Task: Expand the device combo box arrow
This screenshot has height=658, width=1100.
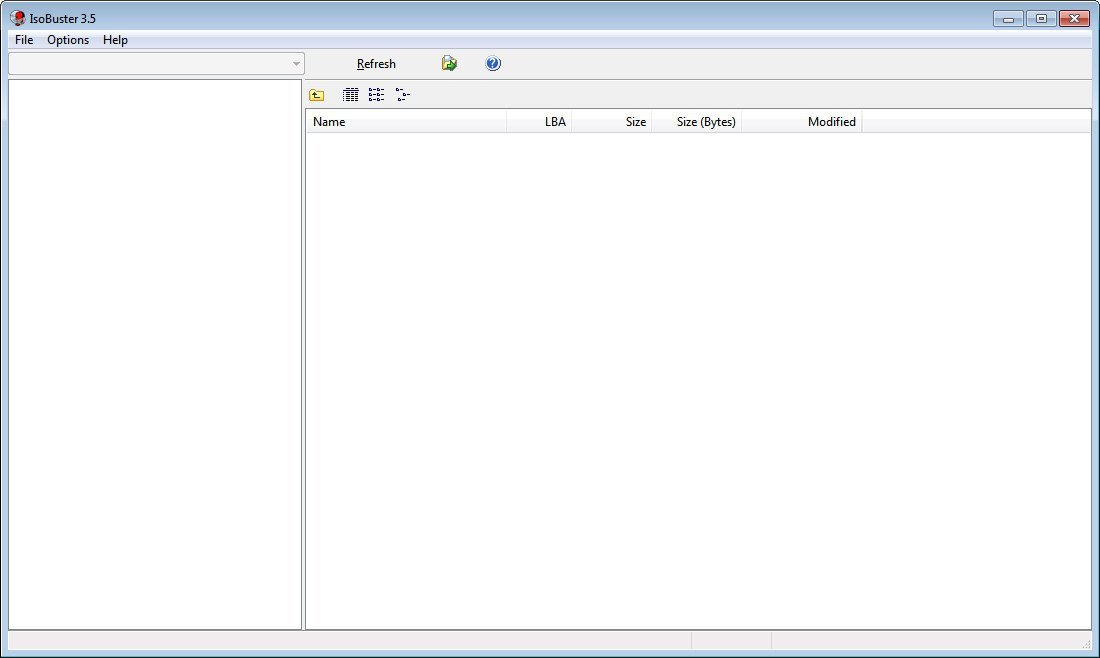Action: click(295, 63)
